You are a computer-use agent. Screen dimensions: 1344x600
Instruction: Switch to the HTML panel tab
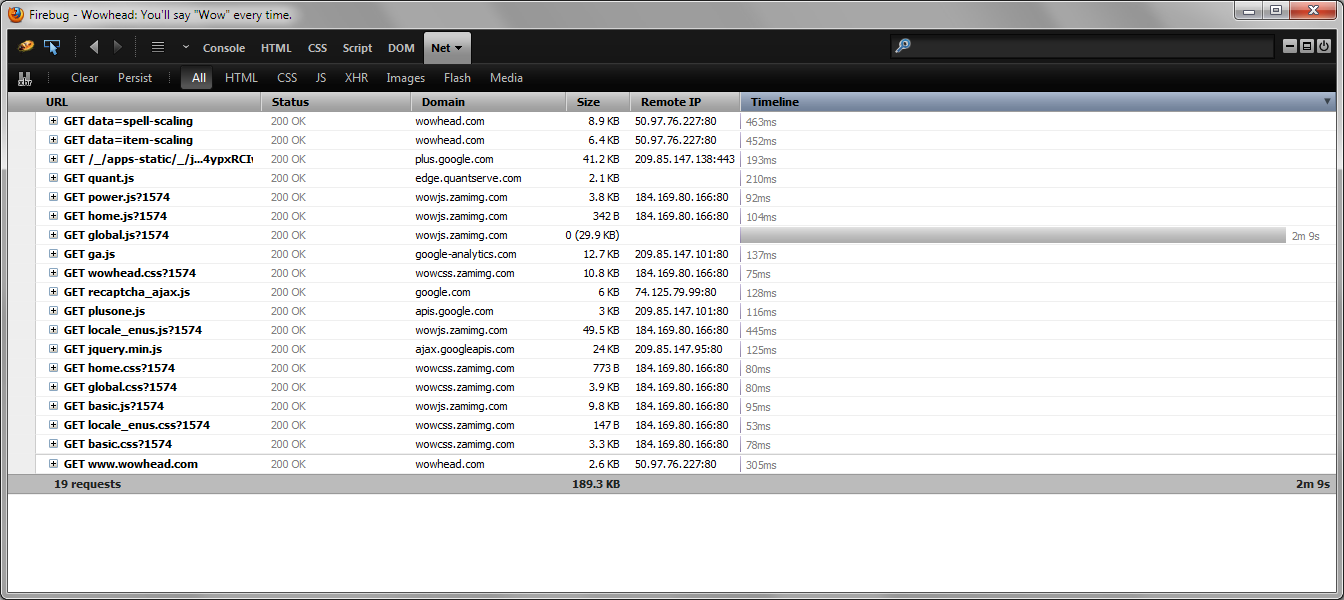click(x=276, y=48)
